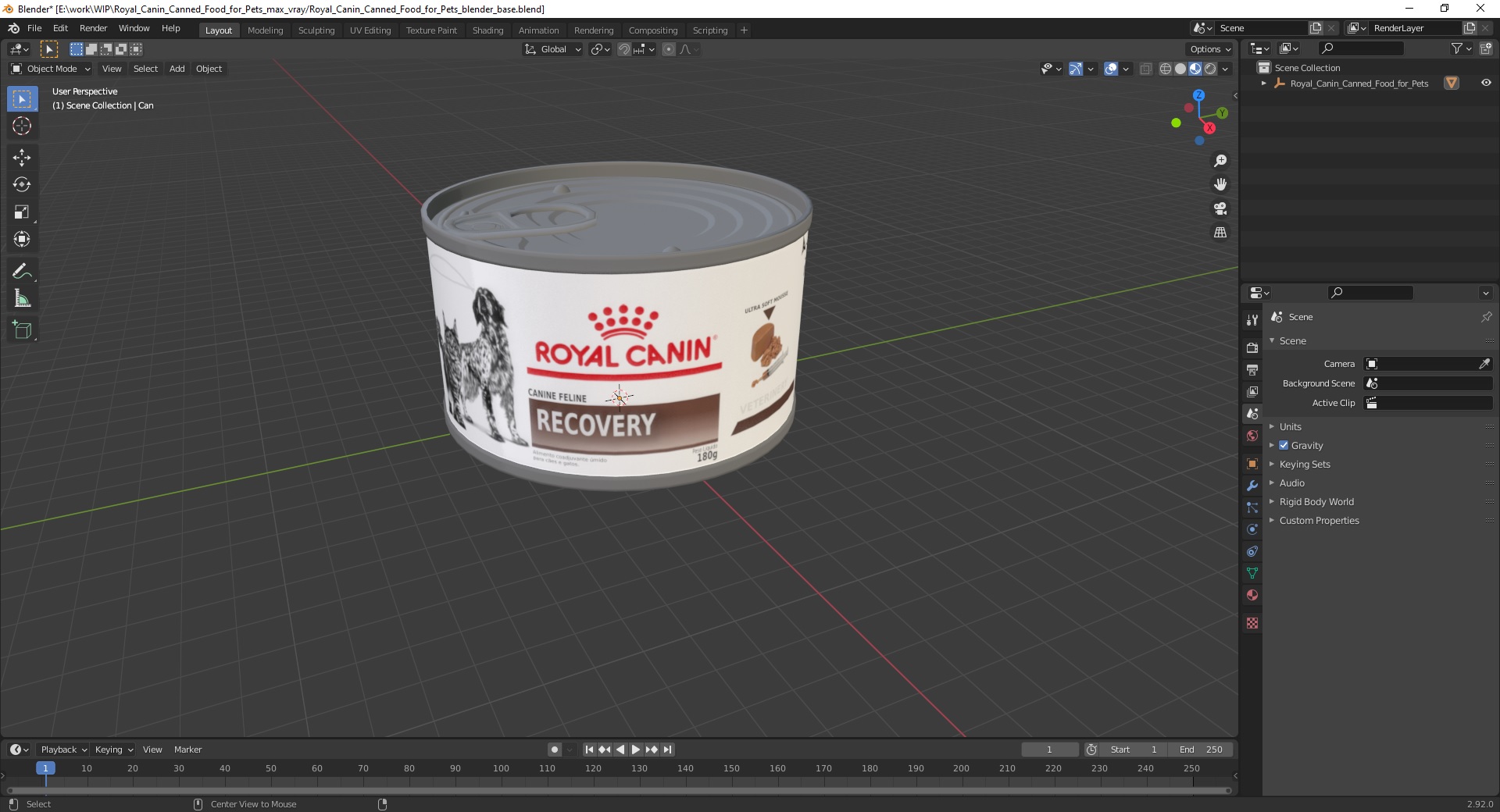Image resolution: width=1500 pixels, height=812 pixels.
Task: Select the Annotate tool
Action: [x=22, y=272]
